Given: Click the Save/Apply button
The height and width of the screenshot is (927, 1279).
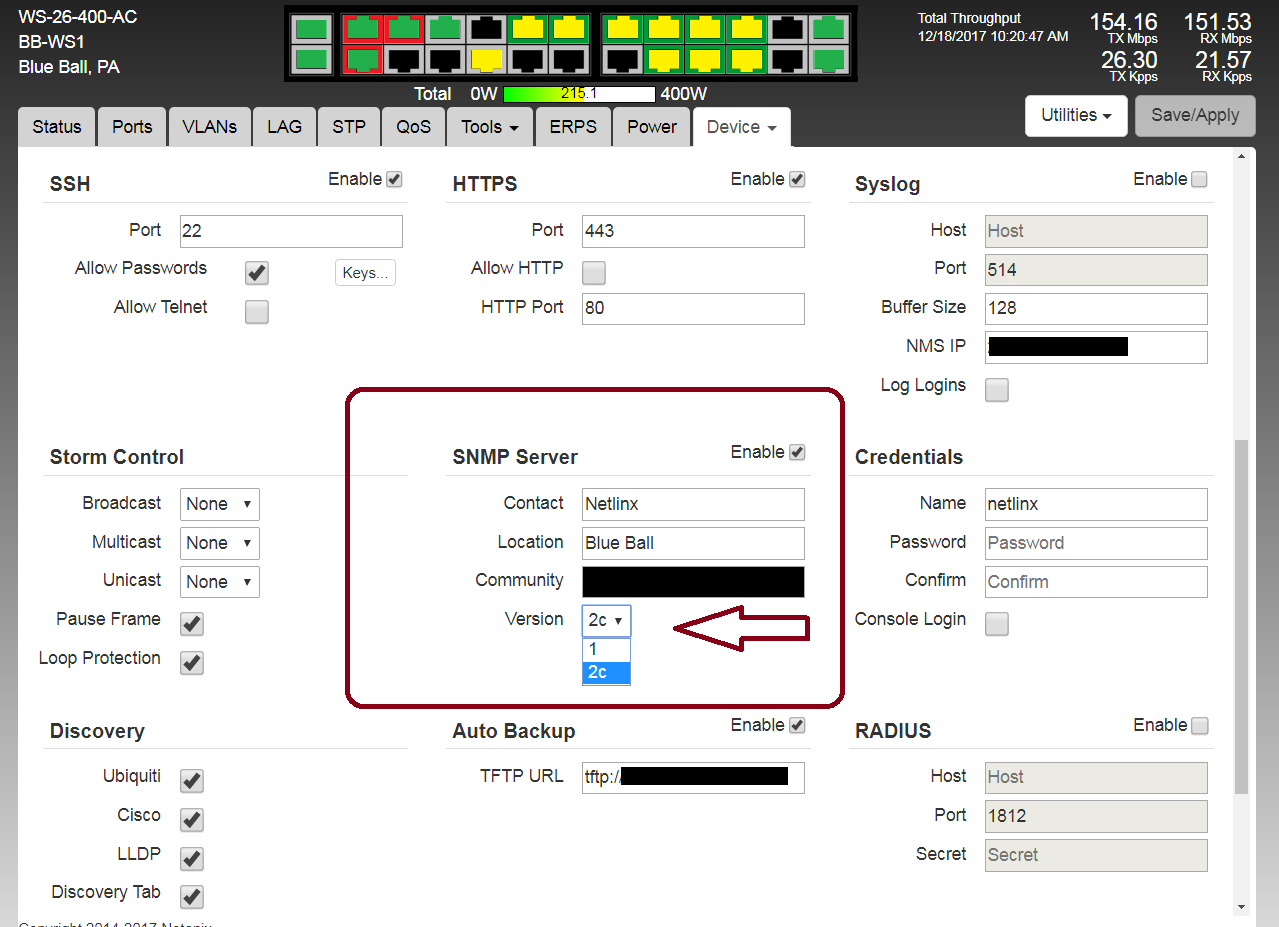Looking at the screenshot, I should tap(1194, 116).
